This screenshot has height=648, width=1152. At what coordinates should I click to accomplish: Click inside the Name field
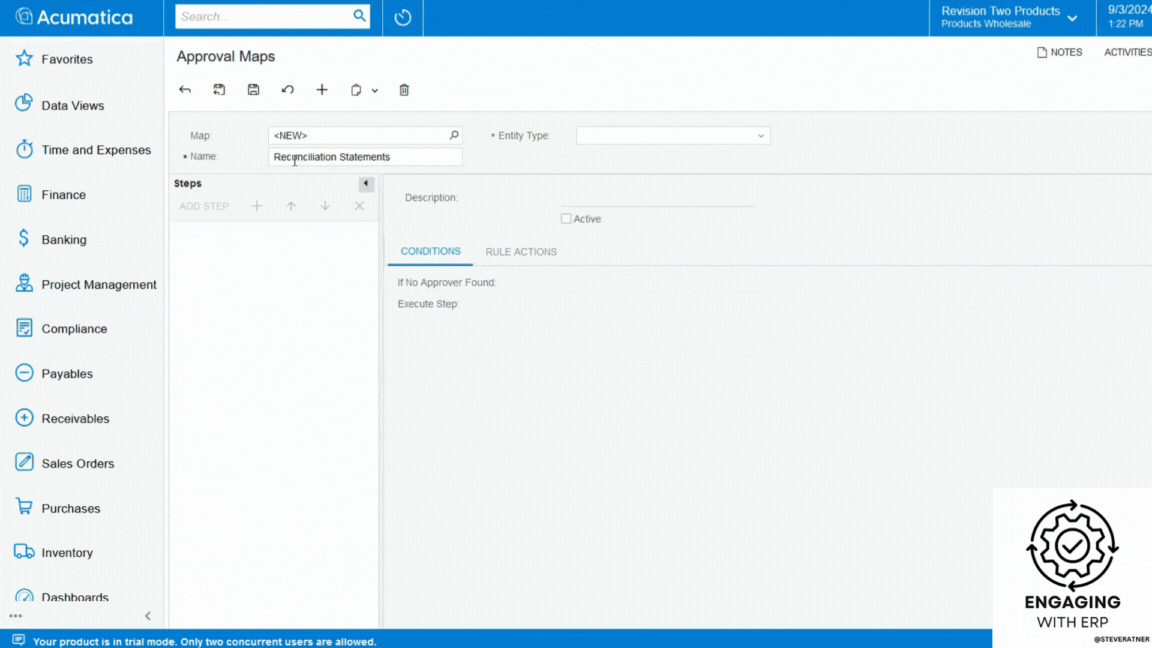365,157
